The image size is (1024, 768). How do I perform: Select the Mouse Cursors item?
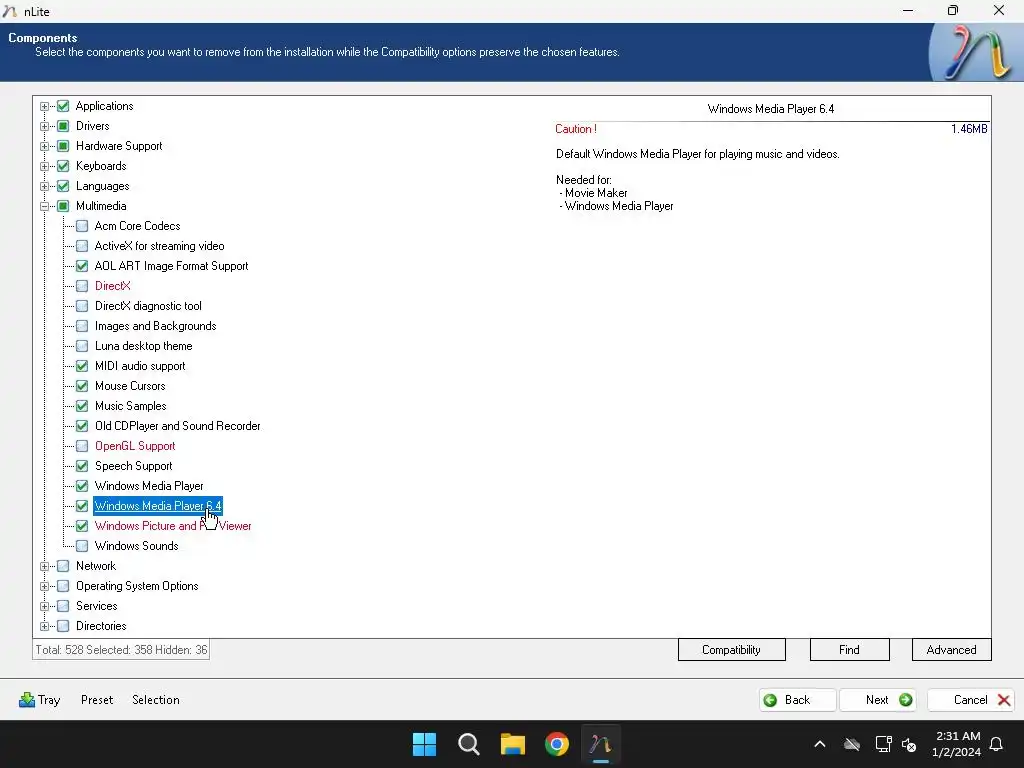(130, 386)
